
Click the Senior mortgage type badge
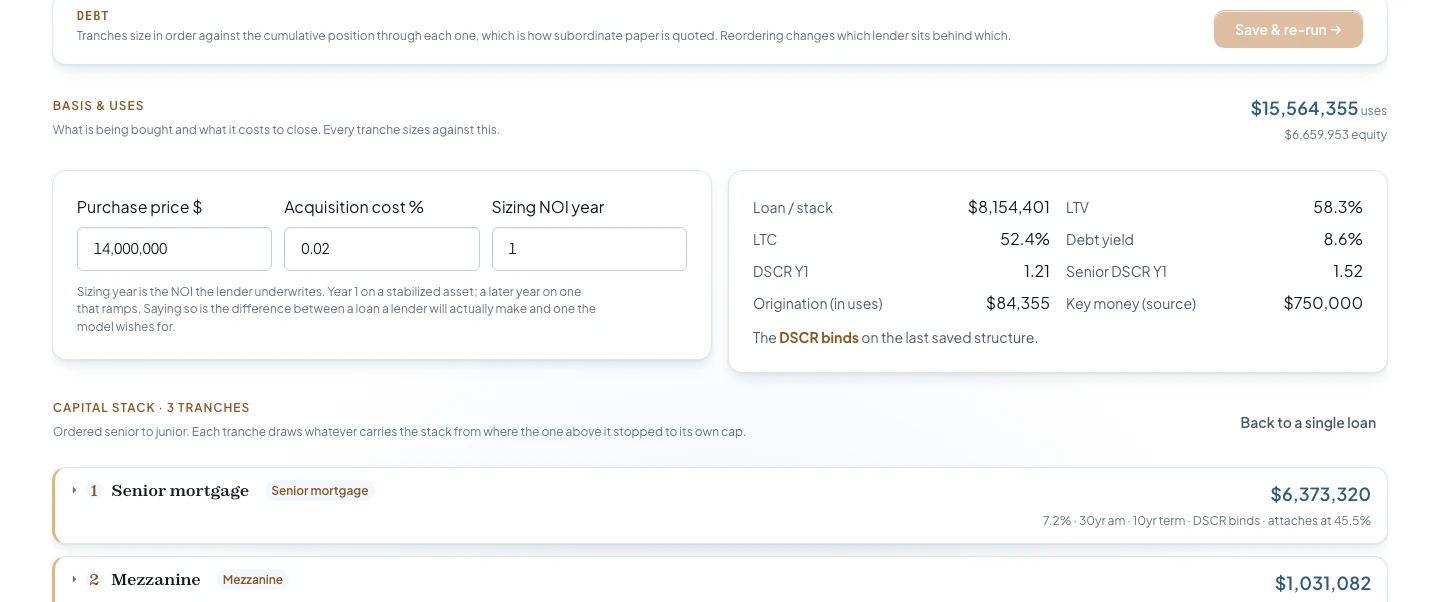click(x=320, y=491)
